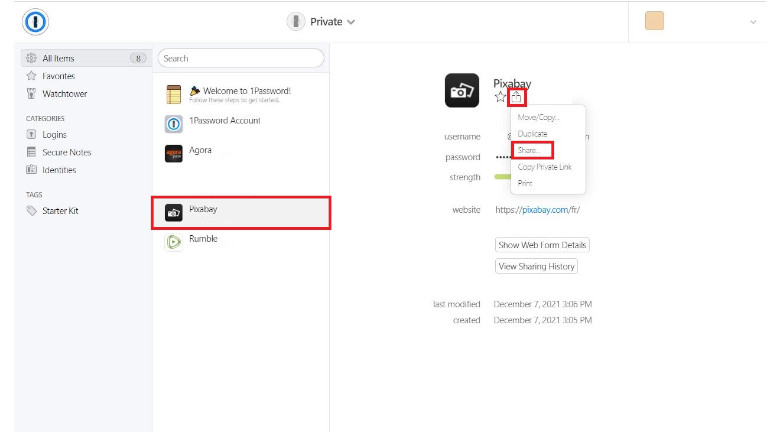
Task: Click the 1Password Account item icon
Action: [x=173, y=124]
